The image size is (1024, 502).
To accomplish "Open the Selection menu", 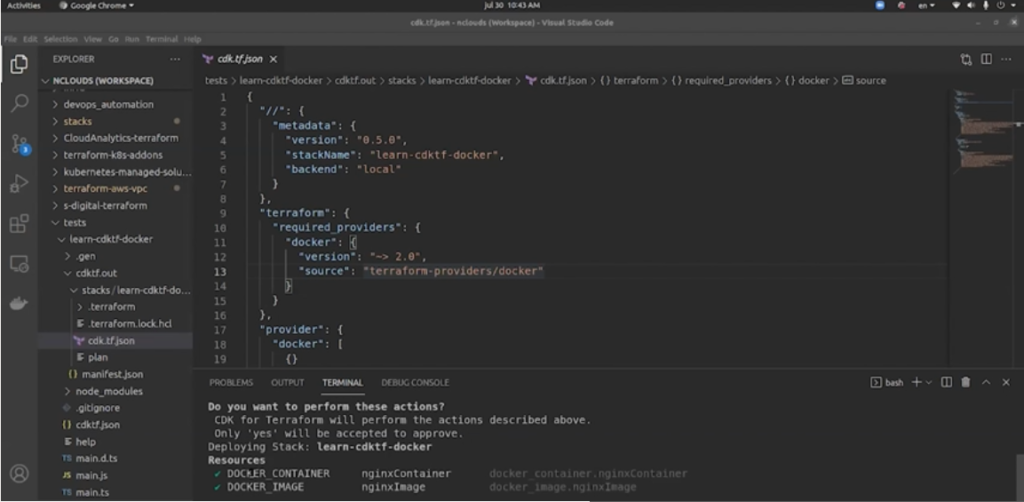I will [61, 39].
